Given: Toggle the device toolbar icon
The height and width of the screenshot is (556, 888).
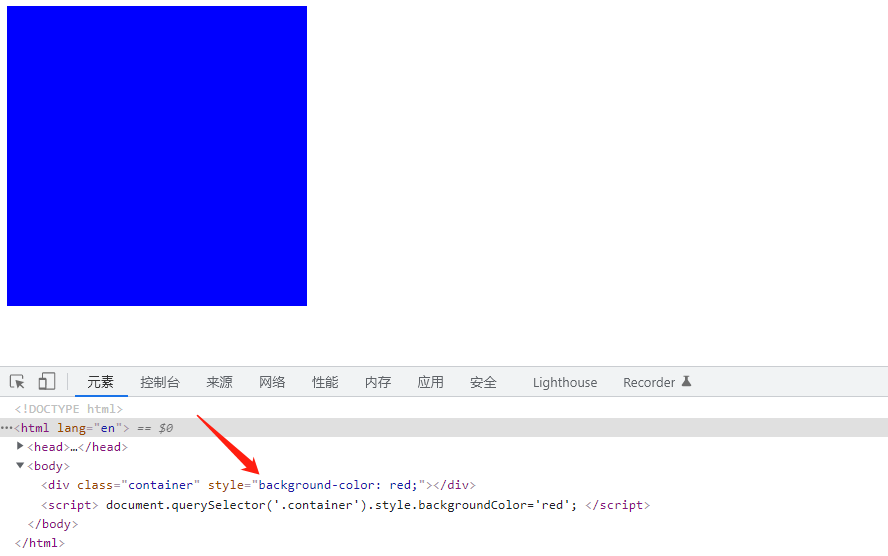Looking at the screenshot, I should click(x=46, y=381).
